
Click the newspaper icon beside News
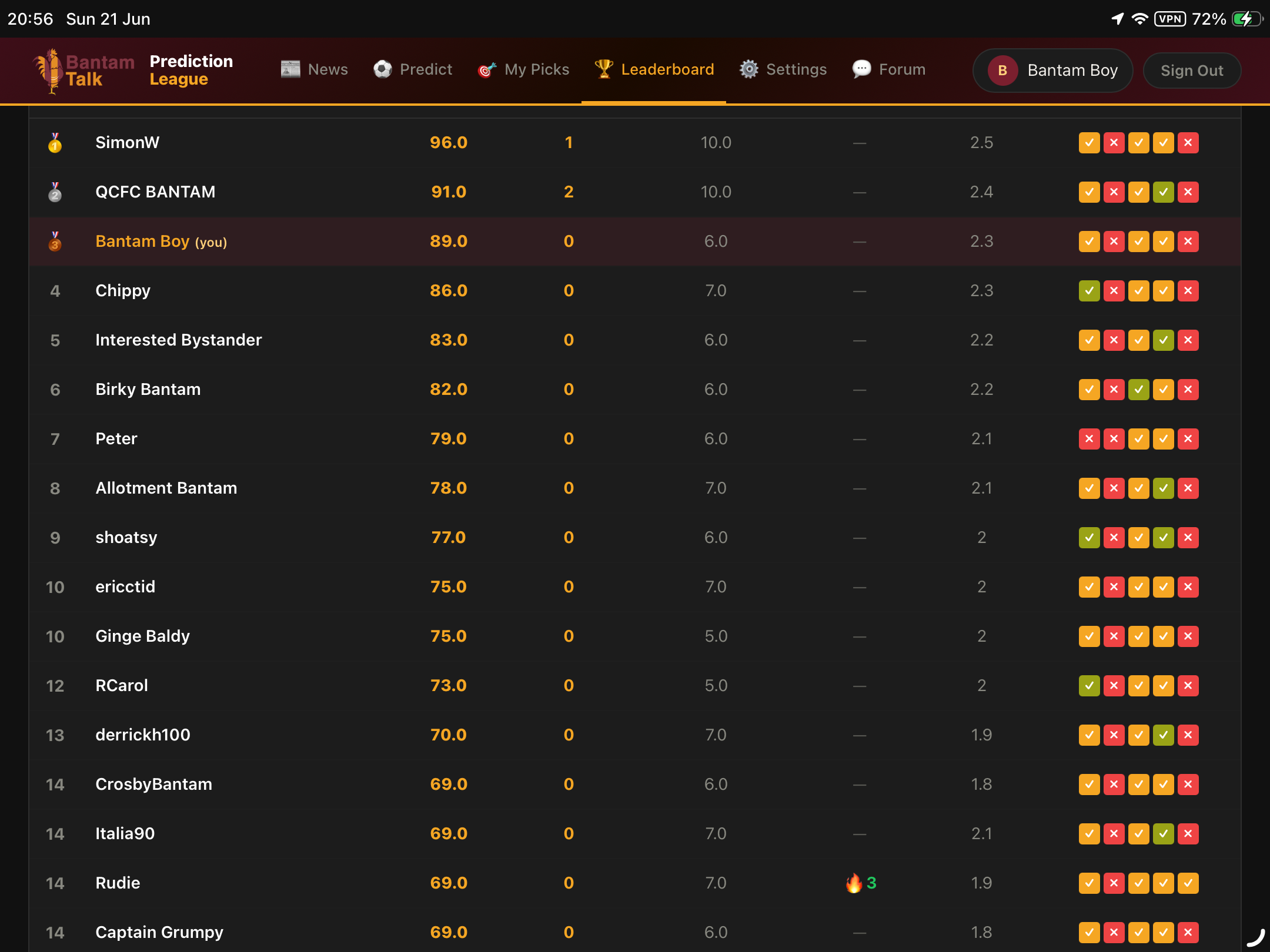(290, 69)
